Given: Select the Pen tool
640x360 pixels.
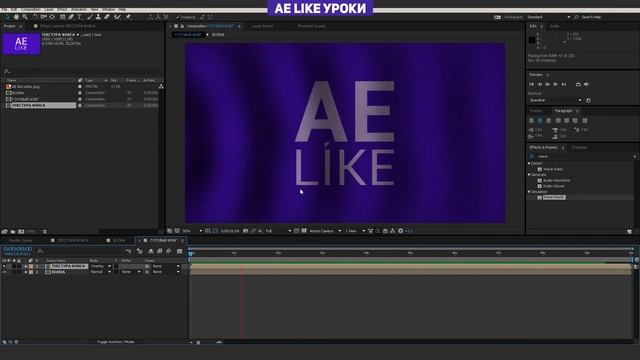Looking at the screenshot, I should point(71,17).
